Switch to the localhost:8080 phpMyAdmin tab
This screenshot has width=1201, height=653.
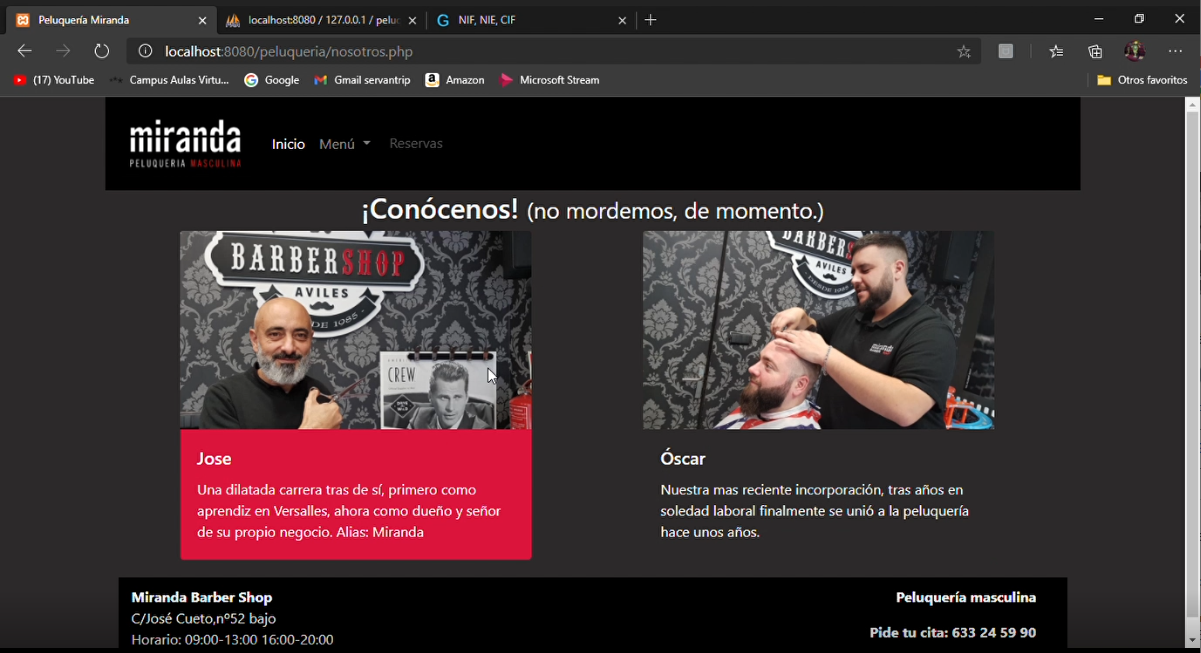[x=315, y=20]
